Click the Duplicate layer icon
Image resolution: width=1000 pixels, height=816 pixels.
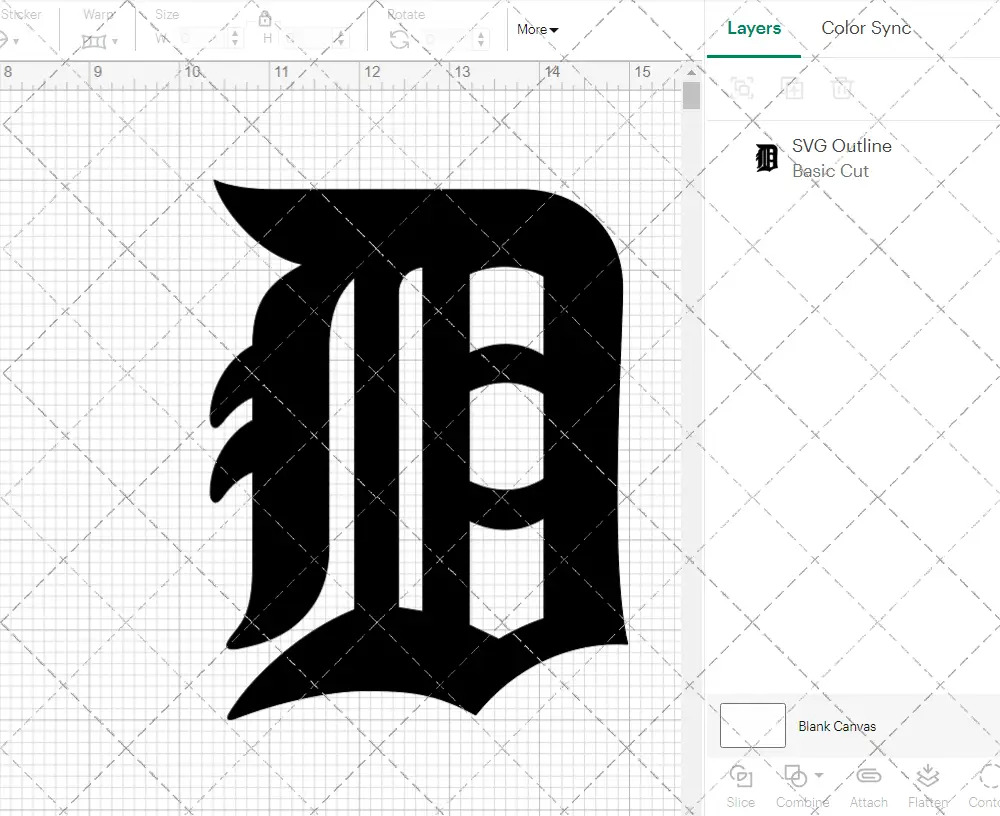pos(792,88)
